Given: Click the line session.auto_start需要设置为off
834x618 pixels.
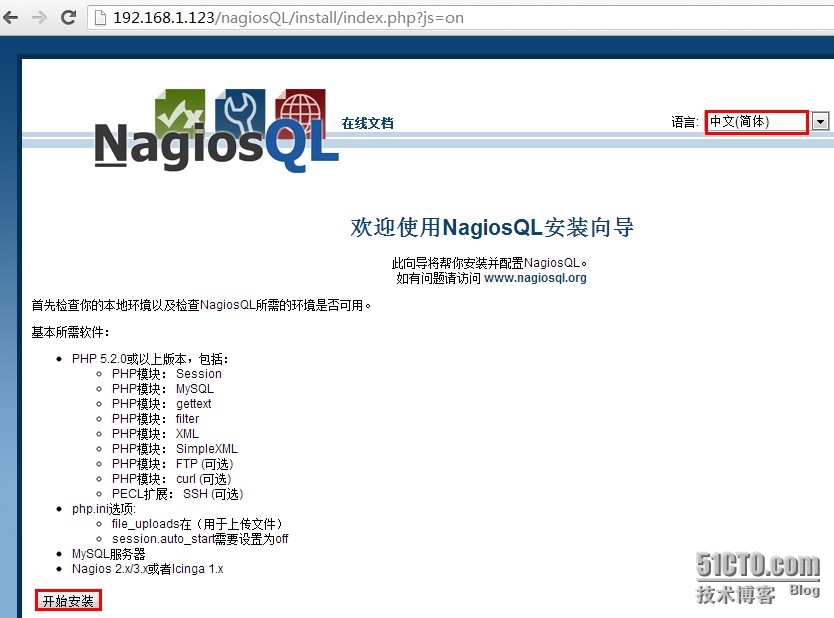Looking at the screenshot, I should tap(200, 539).
